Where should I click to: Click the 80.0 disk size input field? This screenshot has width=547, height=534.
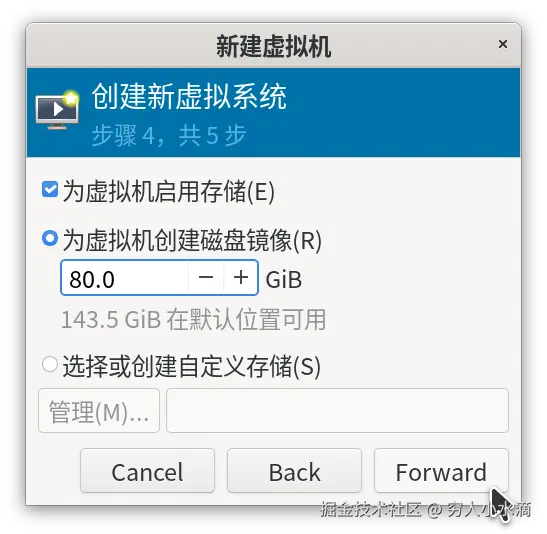tap(125, 278)
